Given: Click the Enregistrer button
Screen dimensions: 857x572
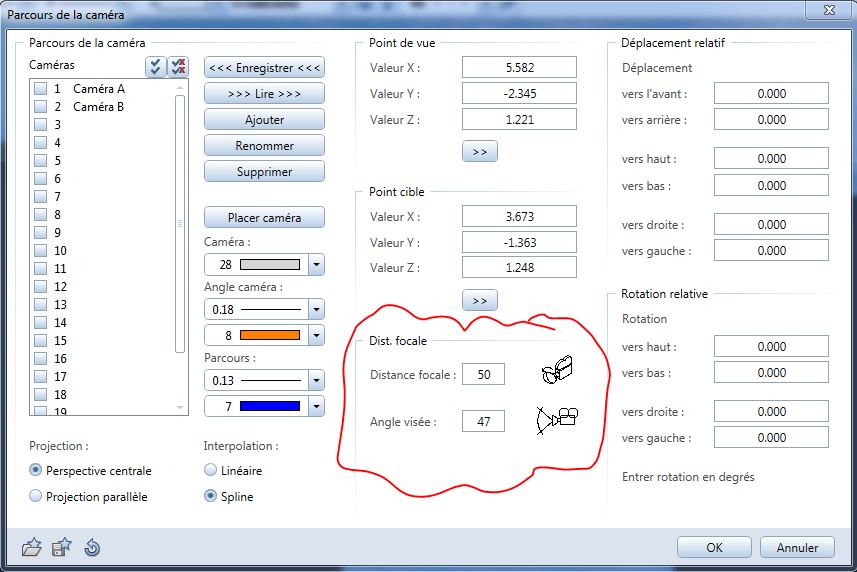Looking at the screenshot, I should [265, 68].
